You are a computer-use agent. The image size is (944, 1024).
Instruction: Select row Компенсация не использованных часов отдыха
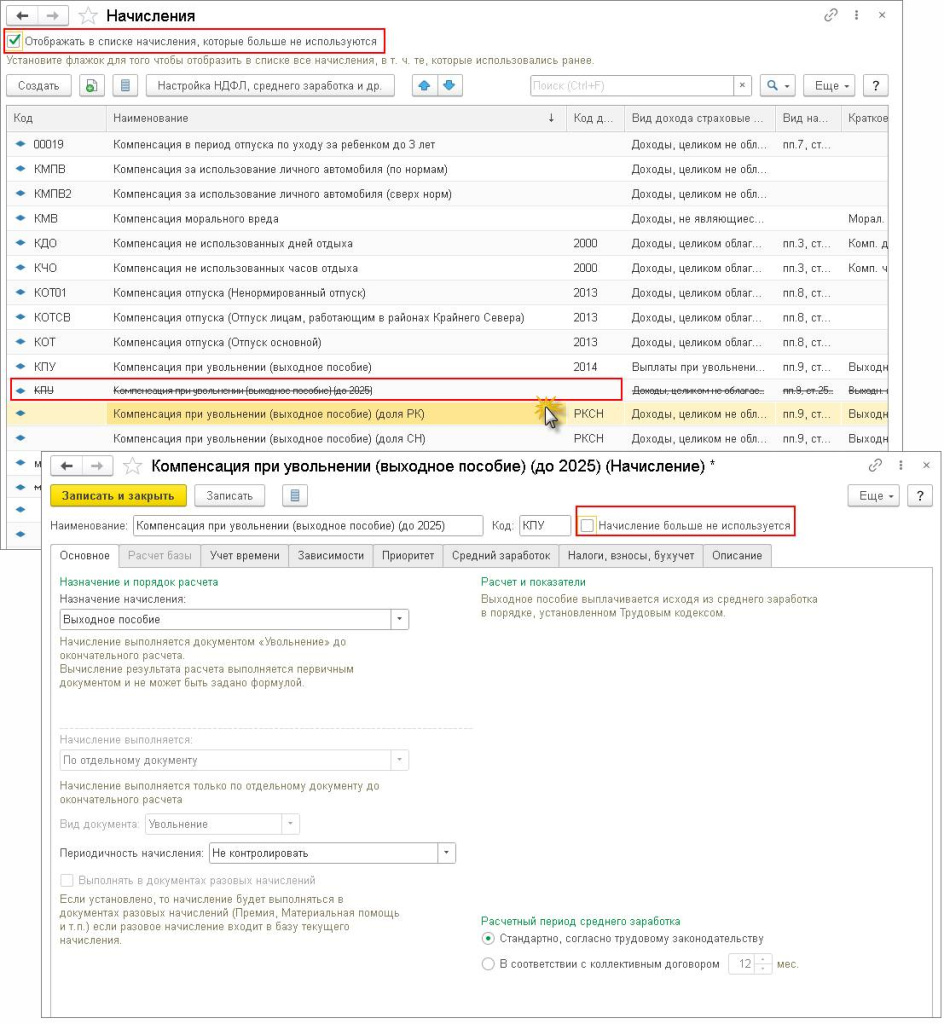[448, 268]
